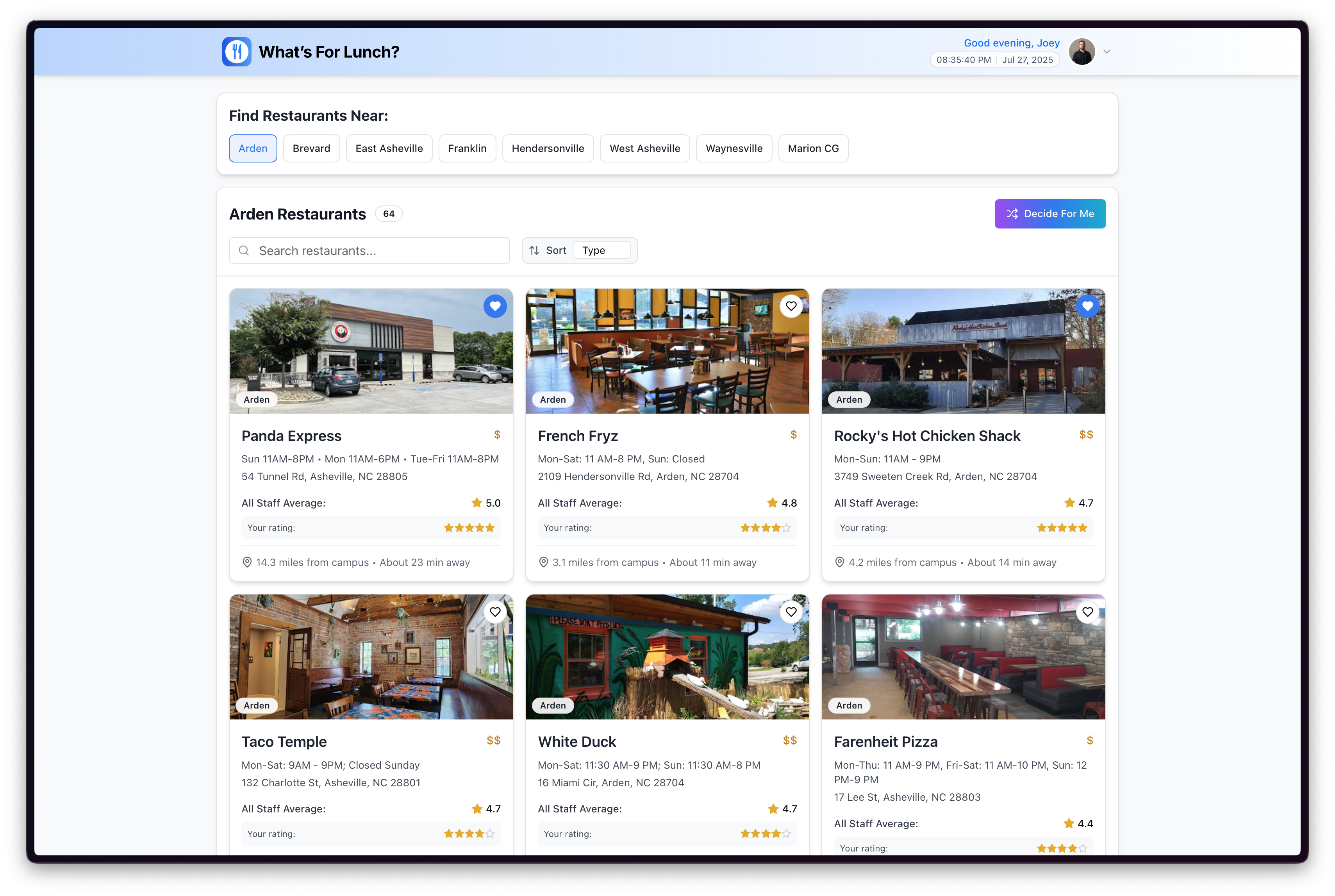This screenshot has width=1335, height=896.
Task: Click the Taco Temple interior photo
Action: pos(371,657)
